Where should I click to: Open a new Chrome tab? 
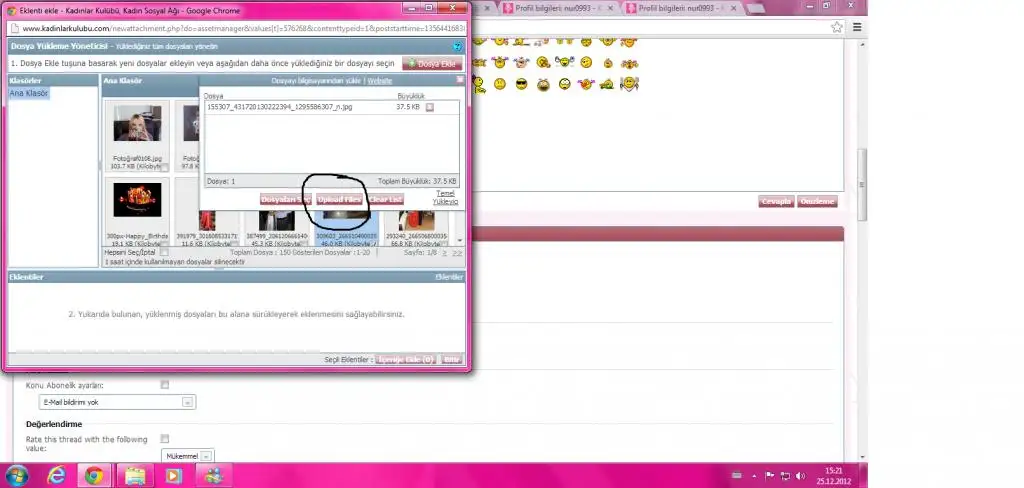click(756, 8)
